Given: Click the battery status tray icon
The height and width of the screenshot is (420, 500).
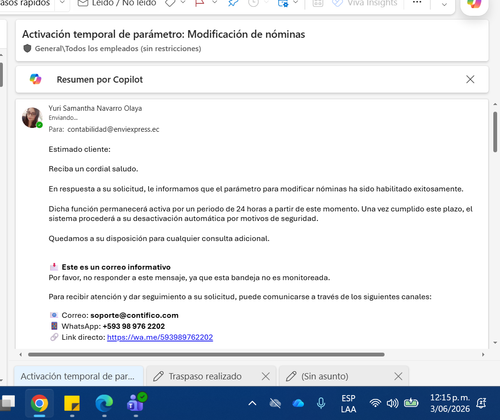Looking at the screenshot, I should [411, 403].
